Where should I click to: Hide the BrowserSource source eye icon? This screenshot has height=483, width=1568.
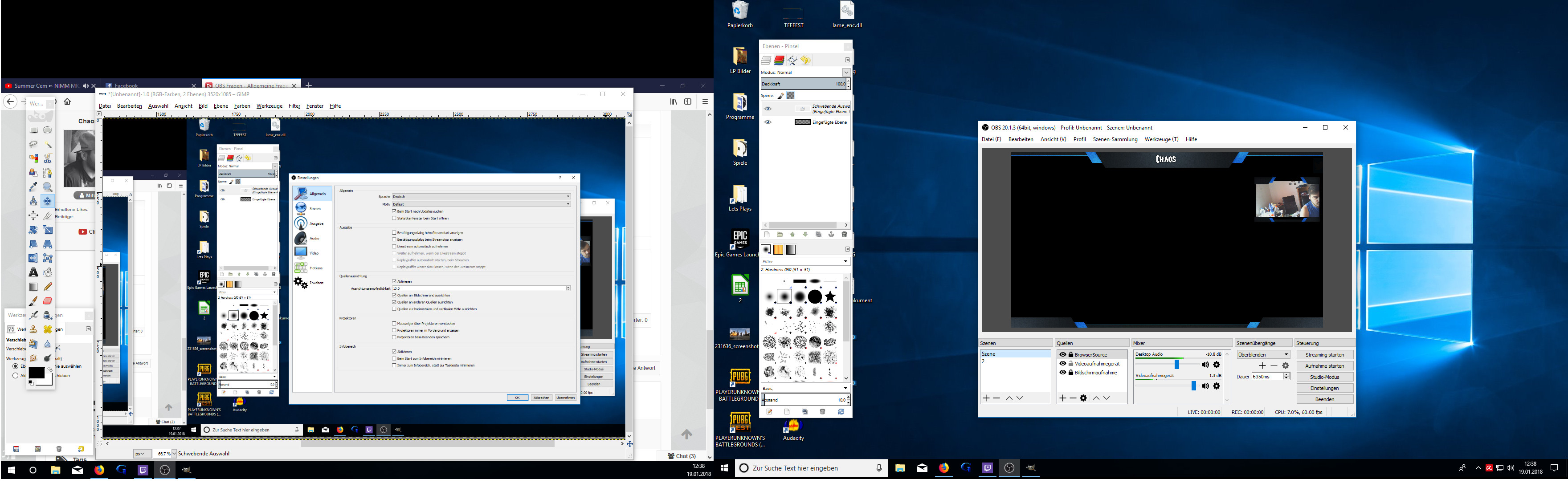tap(1063, 355)
